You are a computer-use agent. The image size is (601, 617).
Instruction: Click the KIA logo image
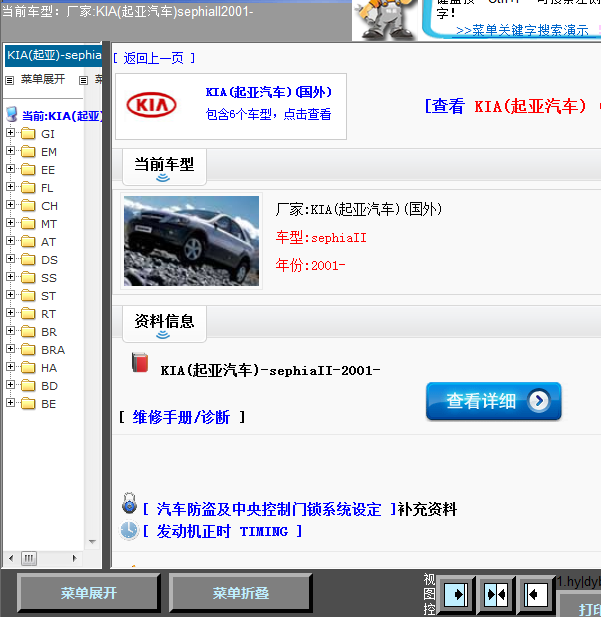(152, 105)
